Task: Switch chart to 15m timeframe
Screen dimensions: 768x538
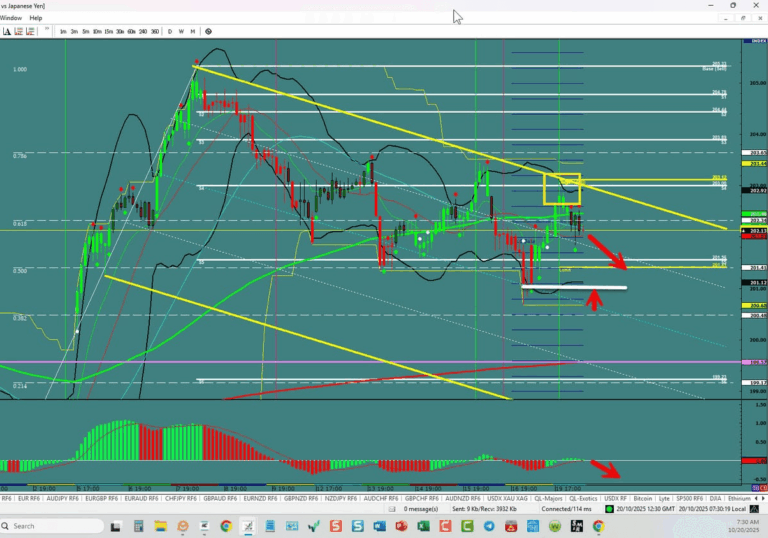Action: pyautogui.click(x=108, y=31)
